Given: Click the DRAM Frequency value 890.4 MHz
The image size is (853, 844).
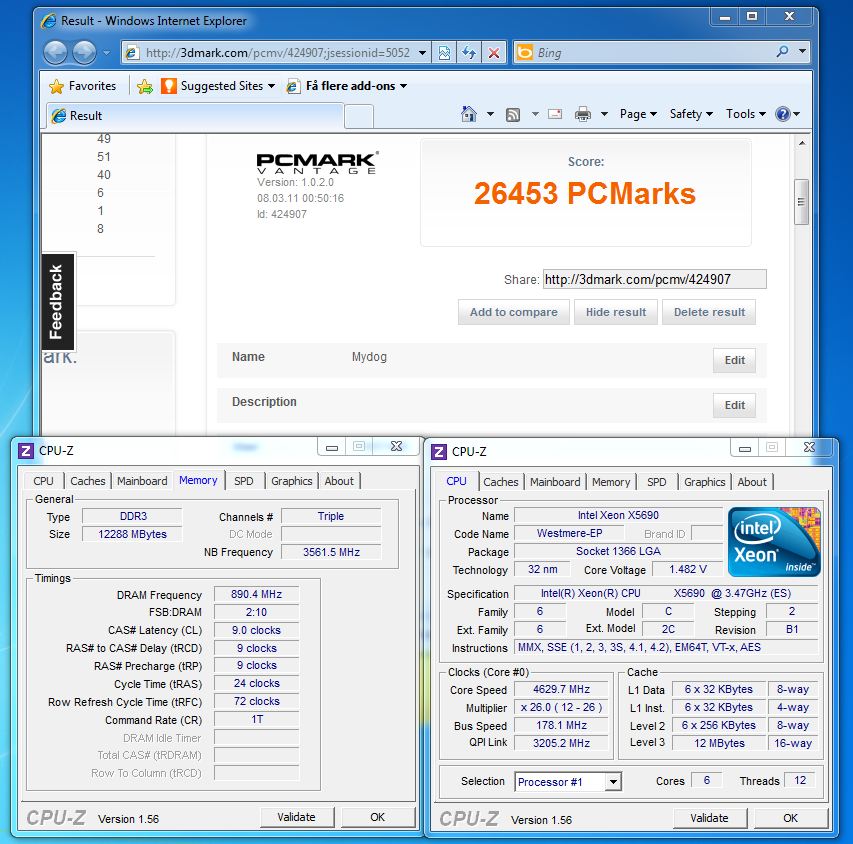Looking at the screenshot, I should coord(256,594).
